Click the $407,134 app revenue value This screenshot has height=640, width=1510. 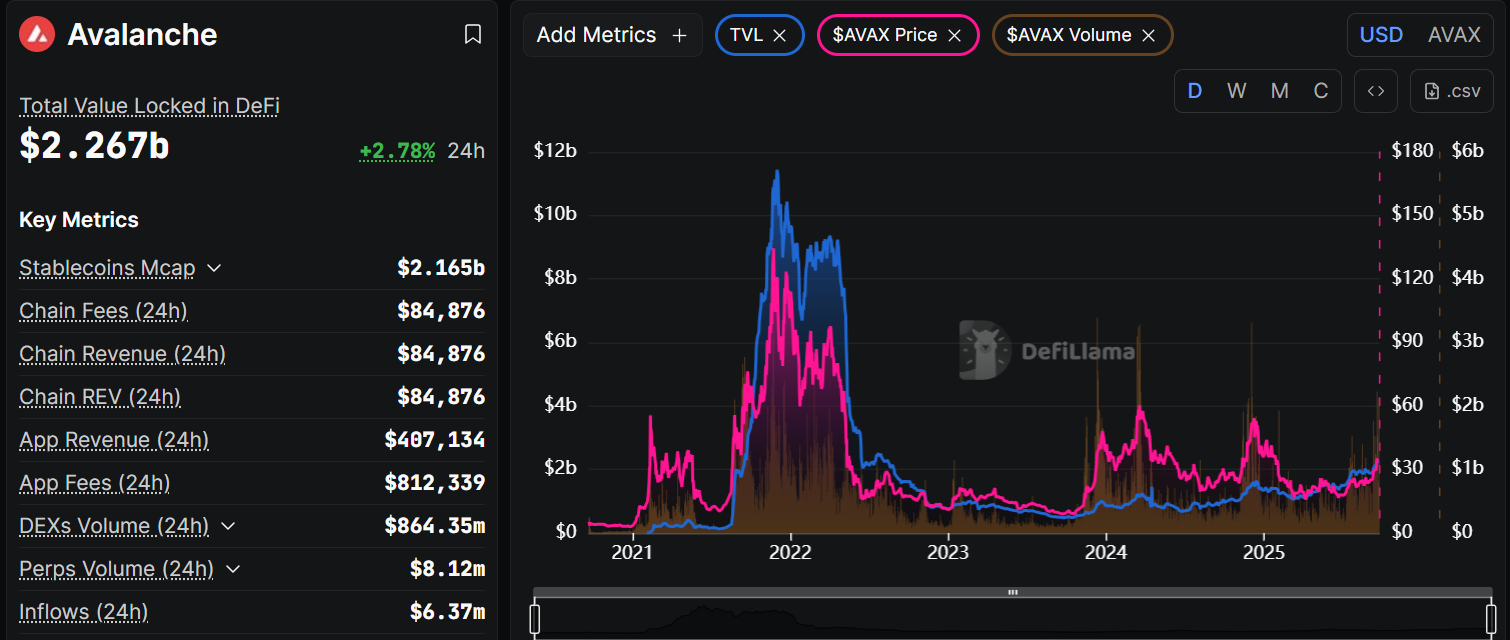[435, 440]
